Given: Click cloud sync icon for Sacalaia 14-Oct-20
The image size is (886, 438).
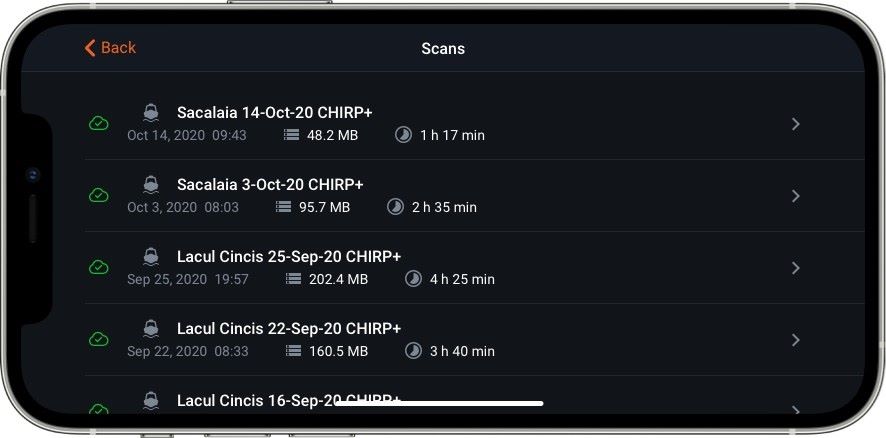Looking at the screenshot, I should tap(99, 124).
